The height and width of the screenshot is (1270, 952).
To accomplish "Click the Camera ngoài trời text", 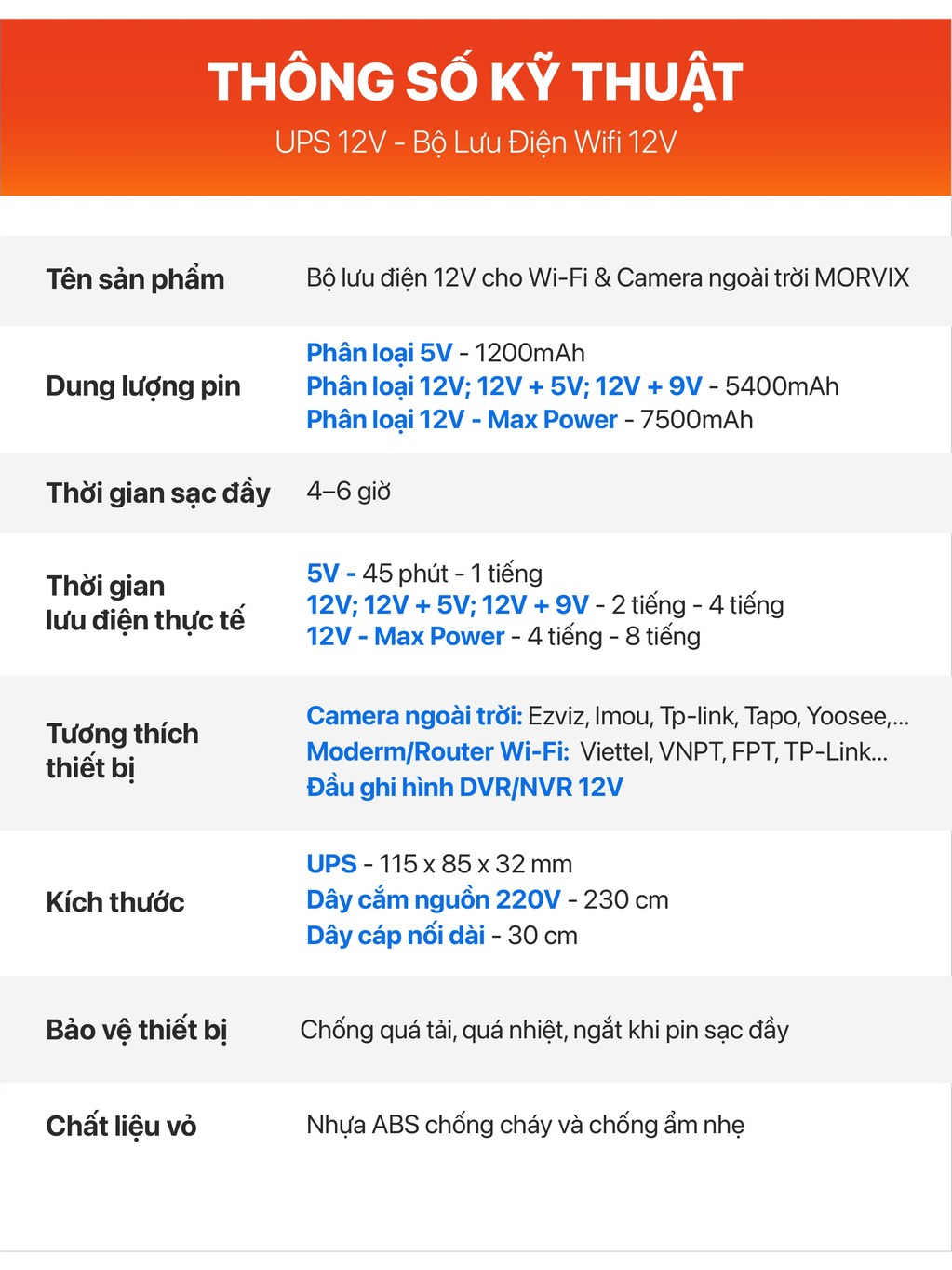I will point(414,715).
